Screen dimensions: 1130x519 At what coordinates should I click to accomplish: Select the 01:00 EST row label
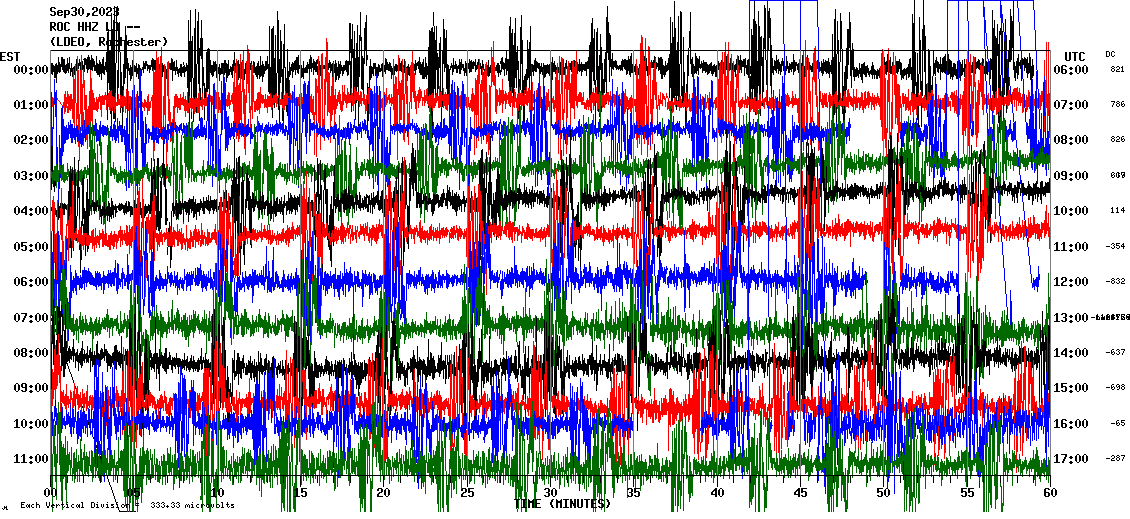[31, 105]
